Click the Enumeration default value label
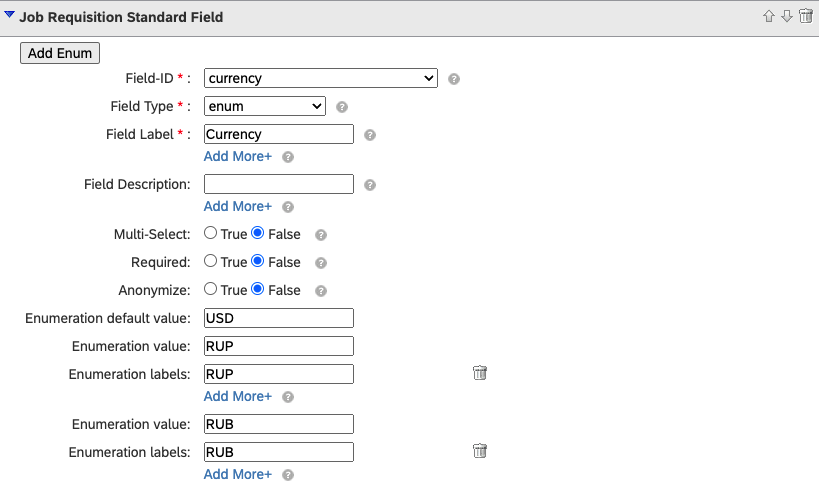Viewport: 819px width, 493px height. (x=108, y=318)
